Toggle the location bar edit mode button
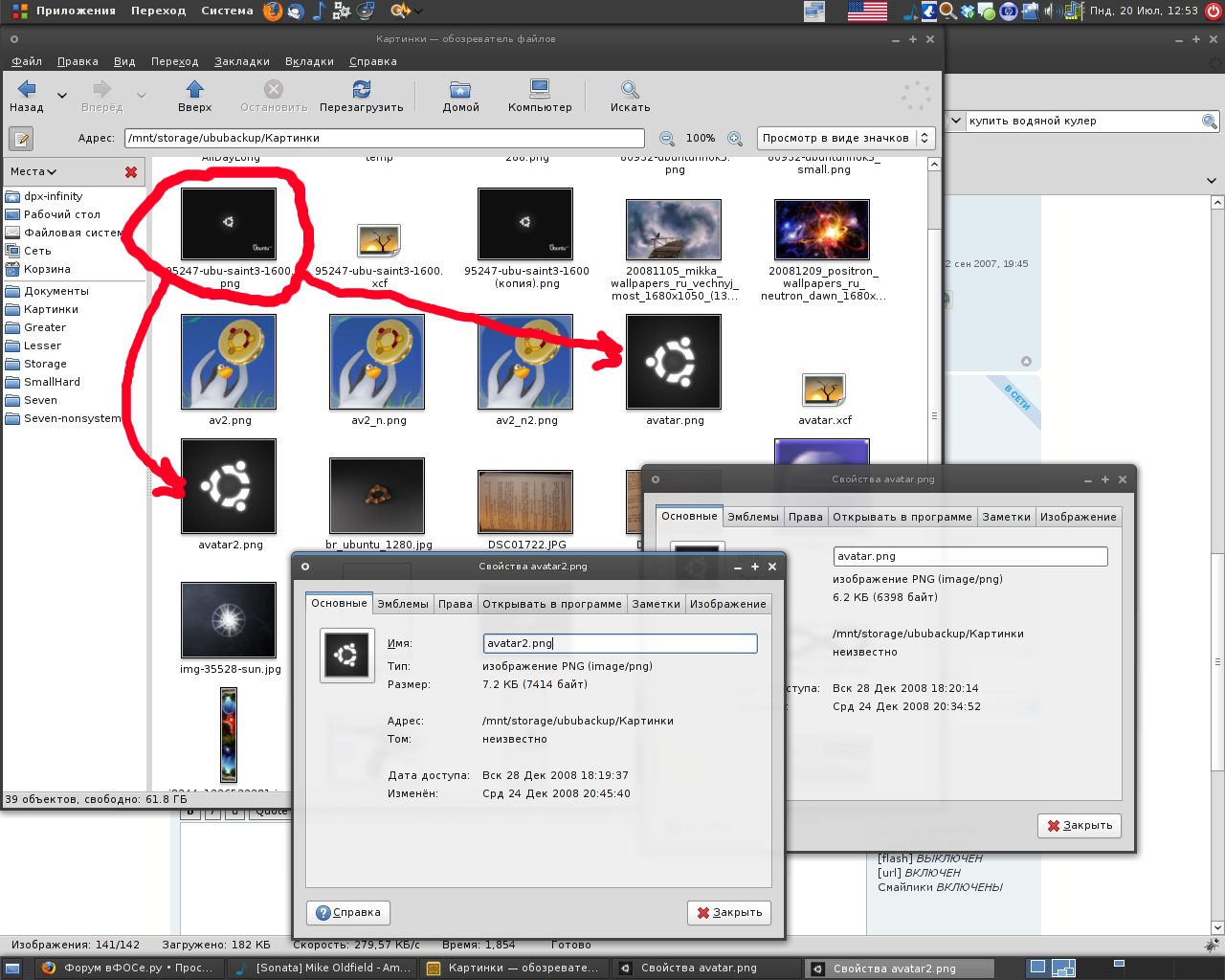This screenshot has width=1225, height=980. click(x=21, y=139)
